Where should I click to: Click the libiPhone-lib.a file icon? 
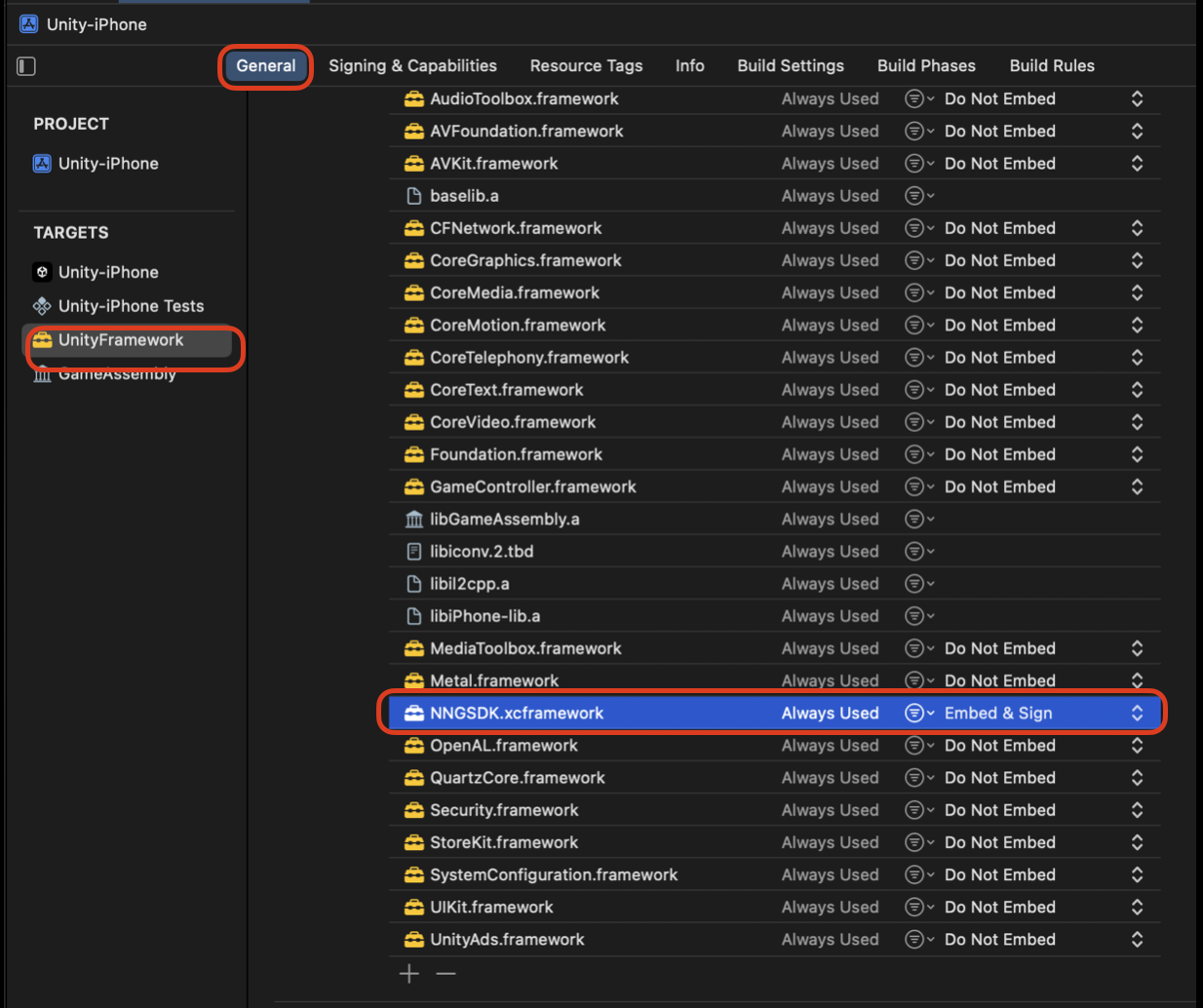pyautogui.click(x=414, y=616)
